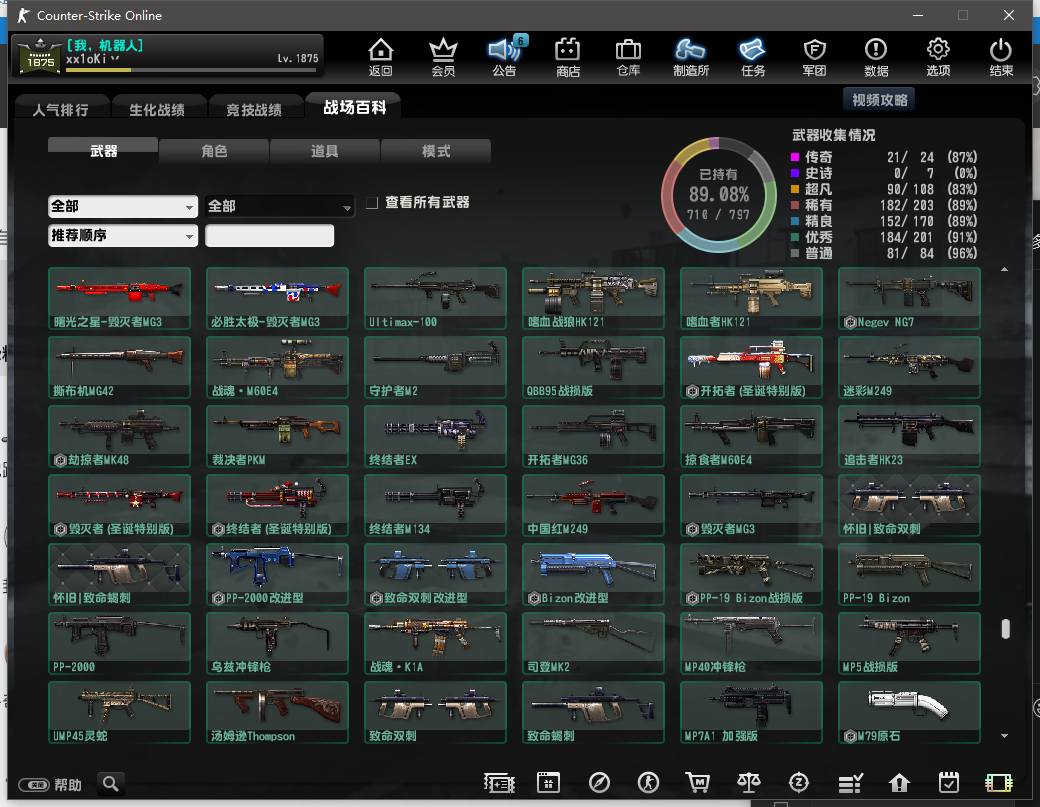Click the weapon list scrollbar thumb
Viewport: 1040px width, 807px height.
[1006, 629]
